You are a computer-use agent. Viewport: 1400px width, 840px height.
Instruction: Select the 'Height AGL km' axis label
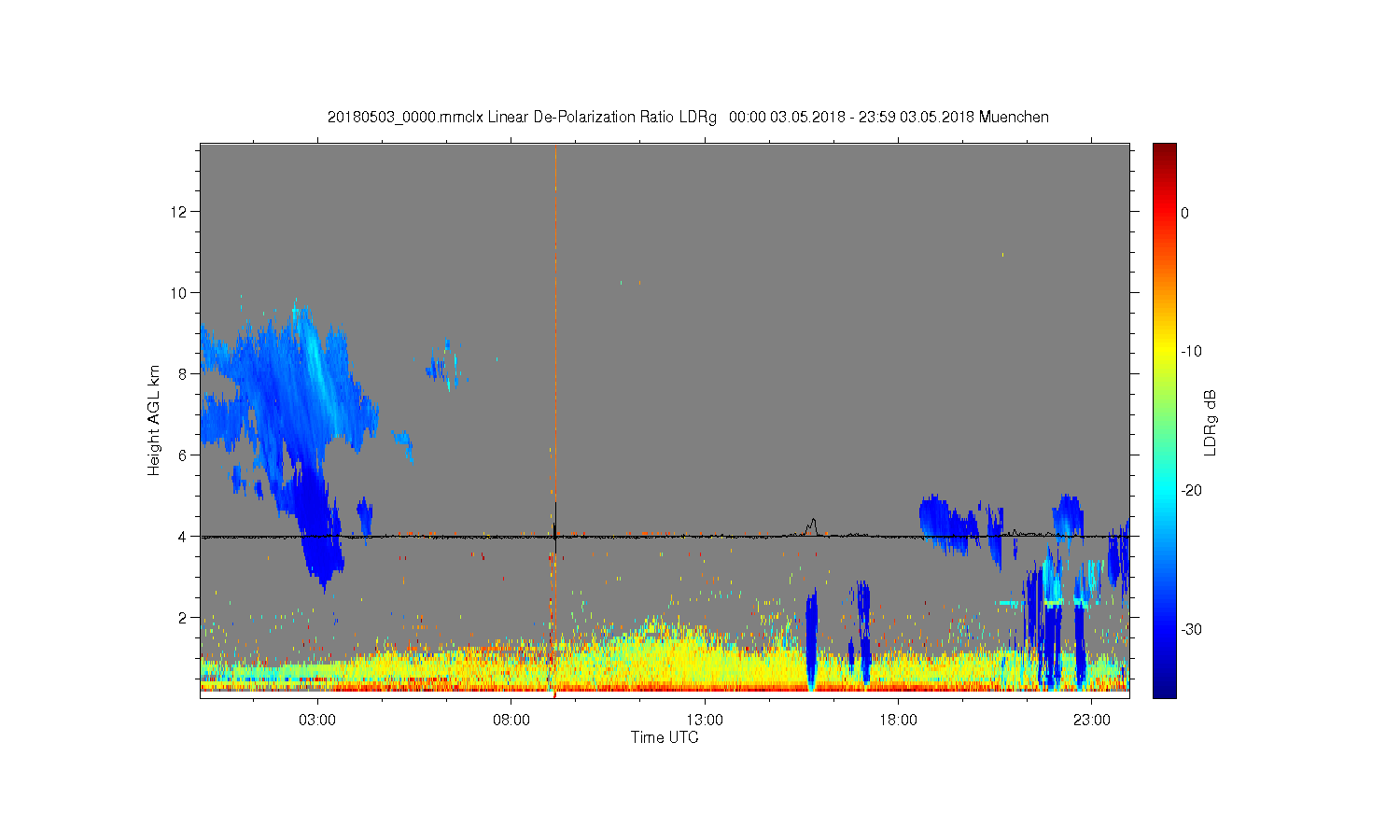point(154,420)
